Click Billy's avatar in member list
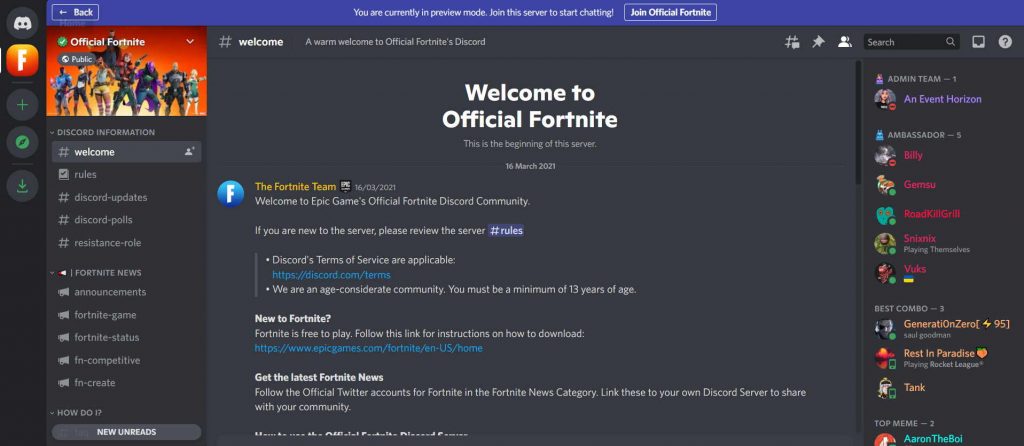The width and height of the screenshot is (1024, 446). 885,156
